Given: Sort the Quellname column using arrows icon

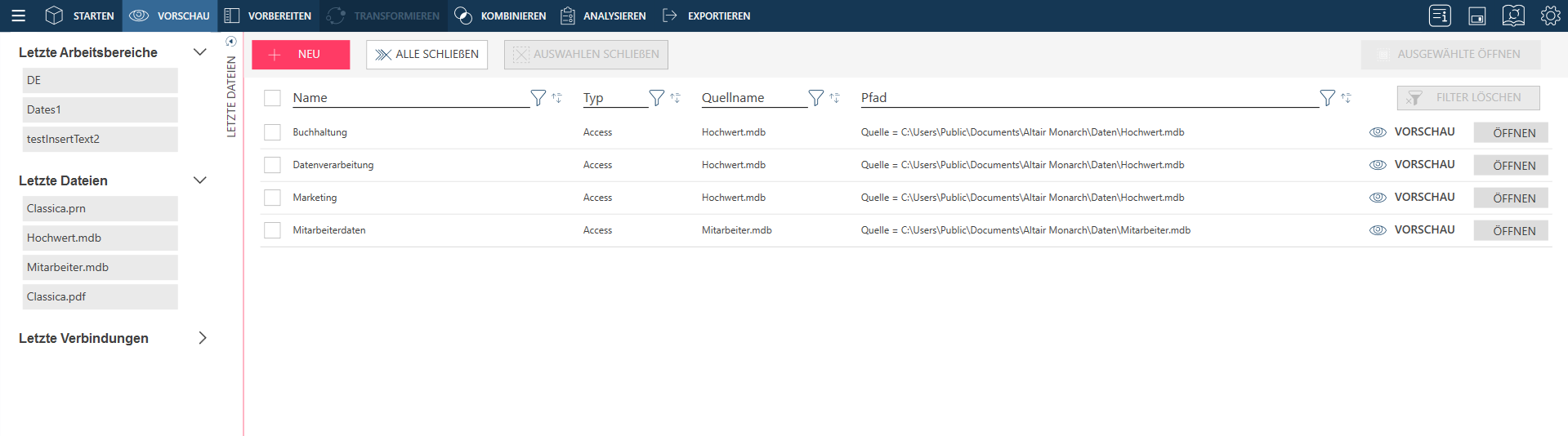Looking at the screenshot, I should coord(834,98).
